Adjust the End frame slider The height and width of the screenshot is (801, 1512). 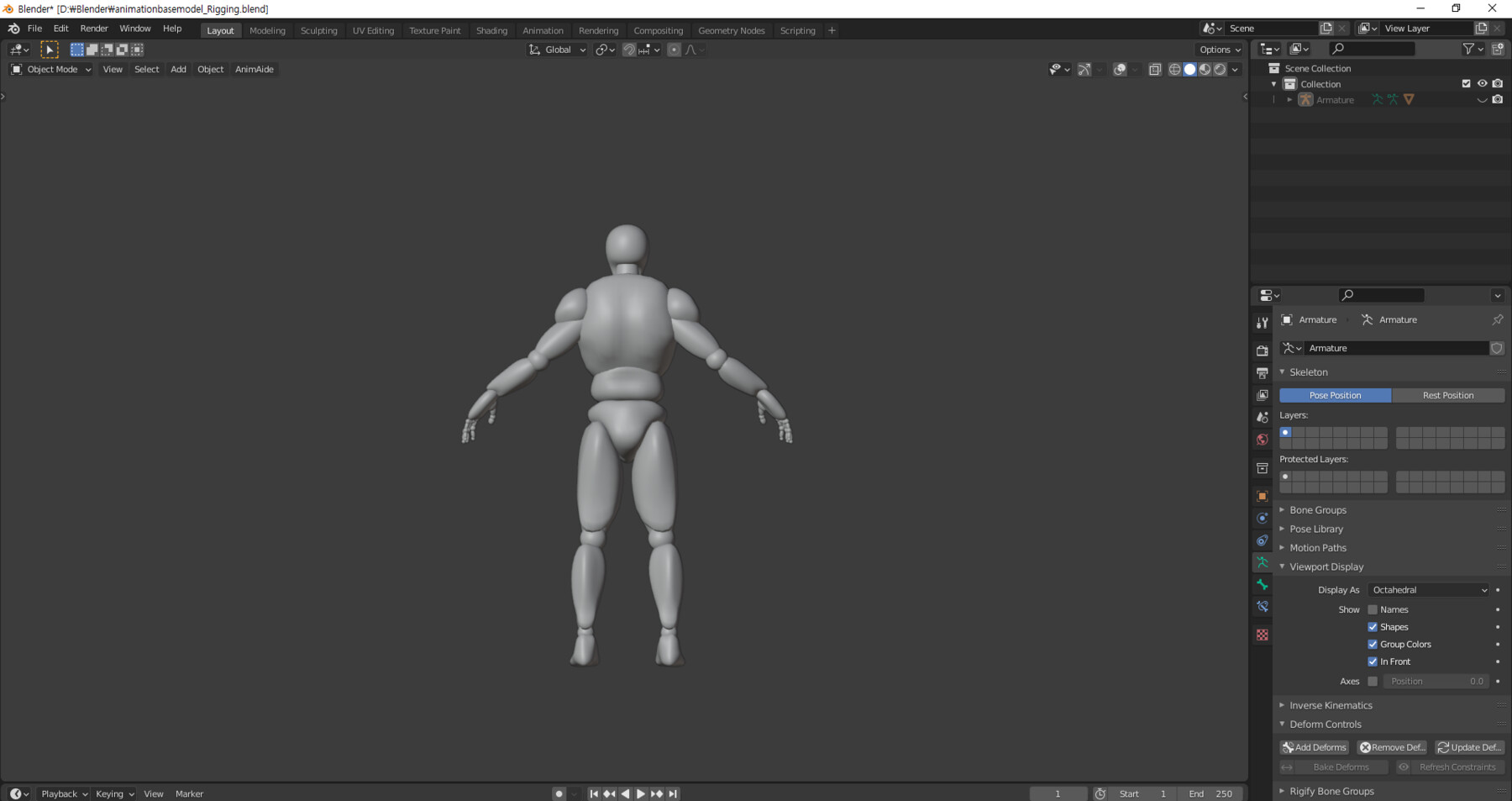(x=1210, y=793)
